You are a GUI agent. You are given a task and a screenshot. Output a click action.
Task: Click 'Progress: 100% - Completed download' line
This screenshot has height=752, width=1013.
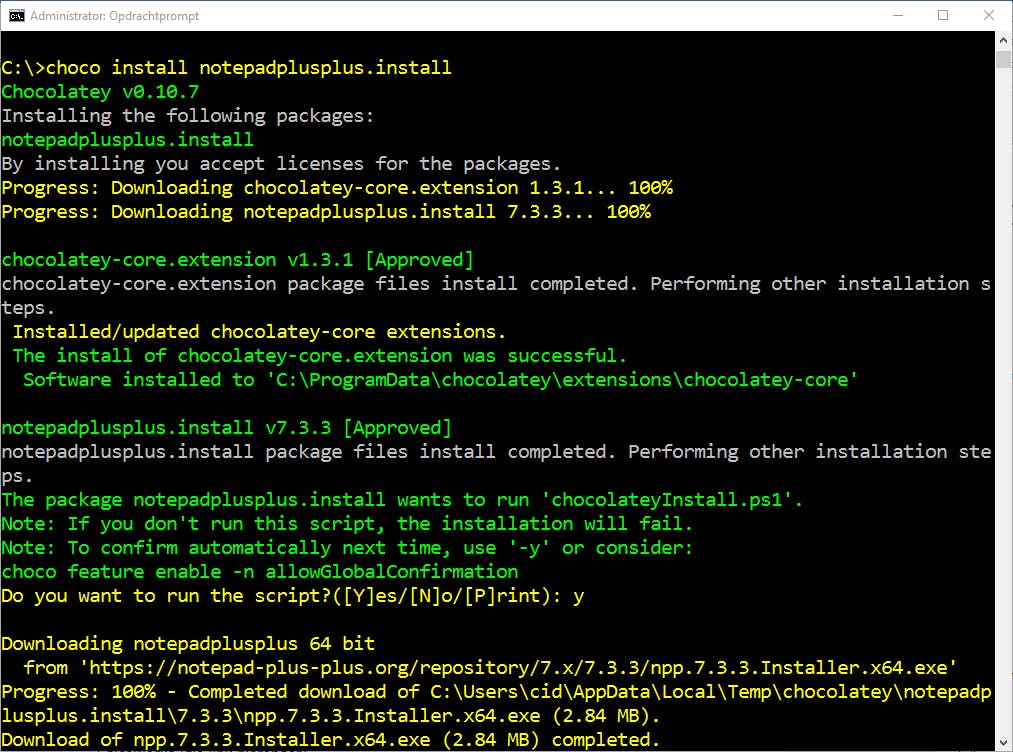[x=496, y=704]
